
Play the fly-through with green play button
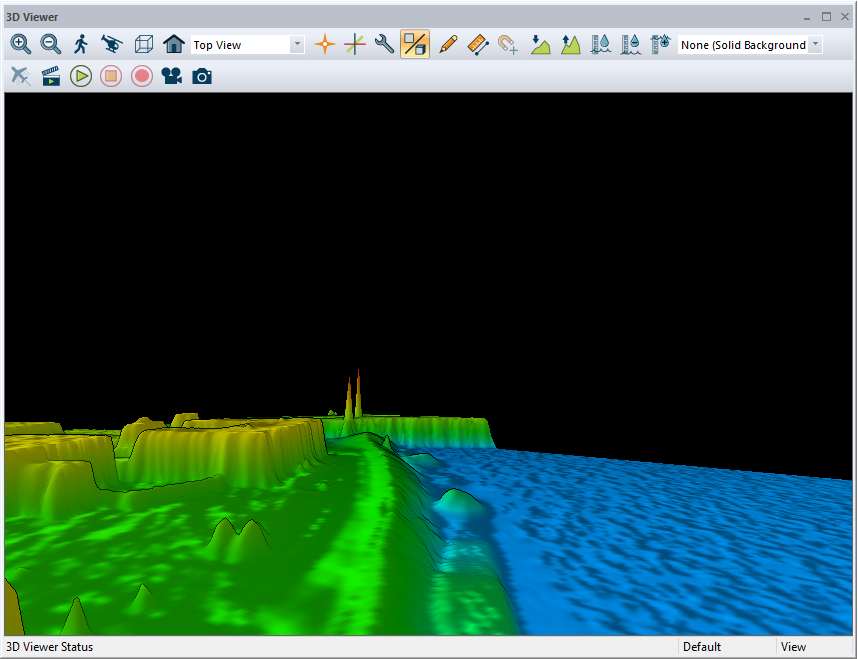81,76
